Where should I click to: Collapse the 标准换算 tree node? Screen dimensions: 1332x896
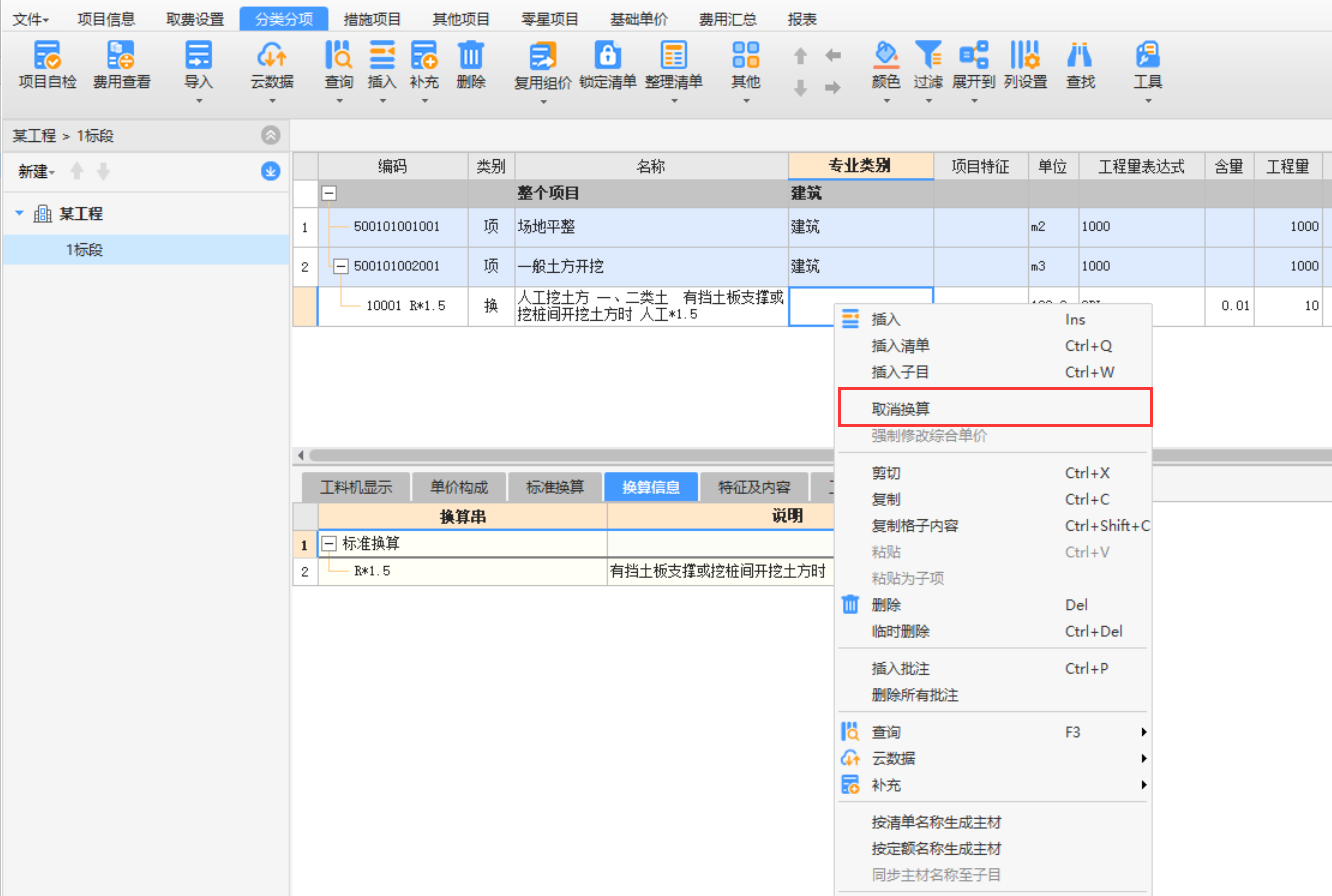click(329, 544)
